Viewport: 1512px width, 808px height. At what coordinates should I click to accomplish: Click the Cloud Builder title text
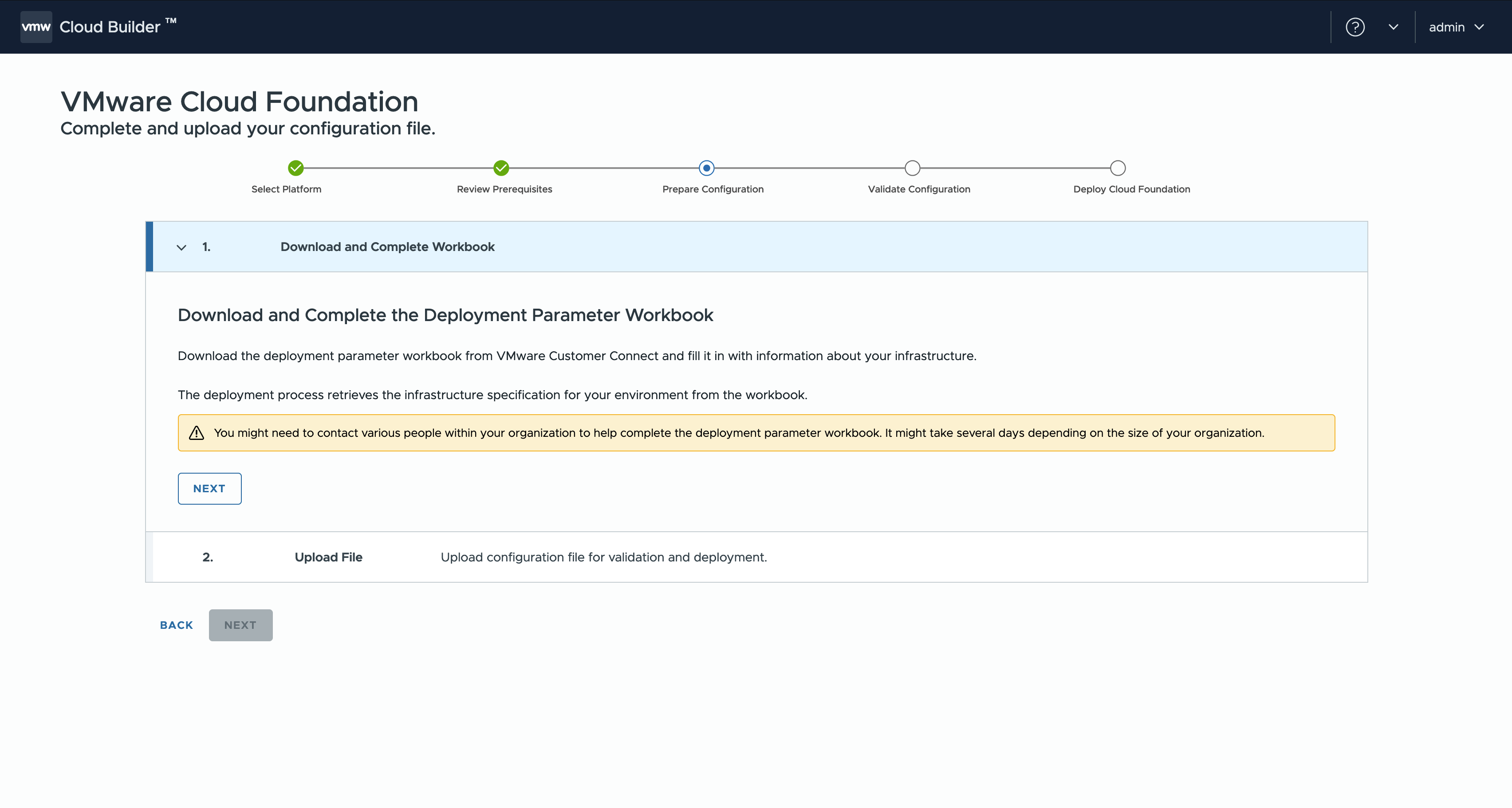(110, 27)
